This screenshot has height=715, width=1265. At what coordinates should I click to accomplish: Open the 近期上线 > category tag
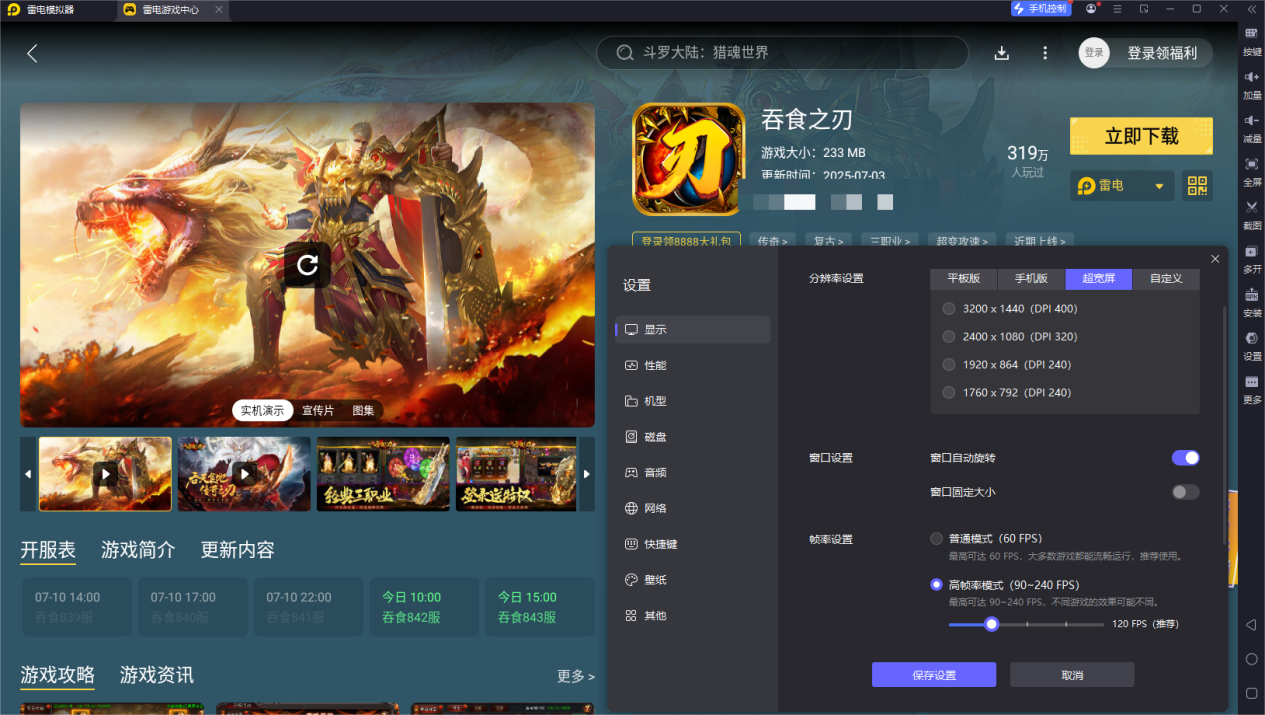(1040, 241)
